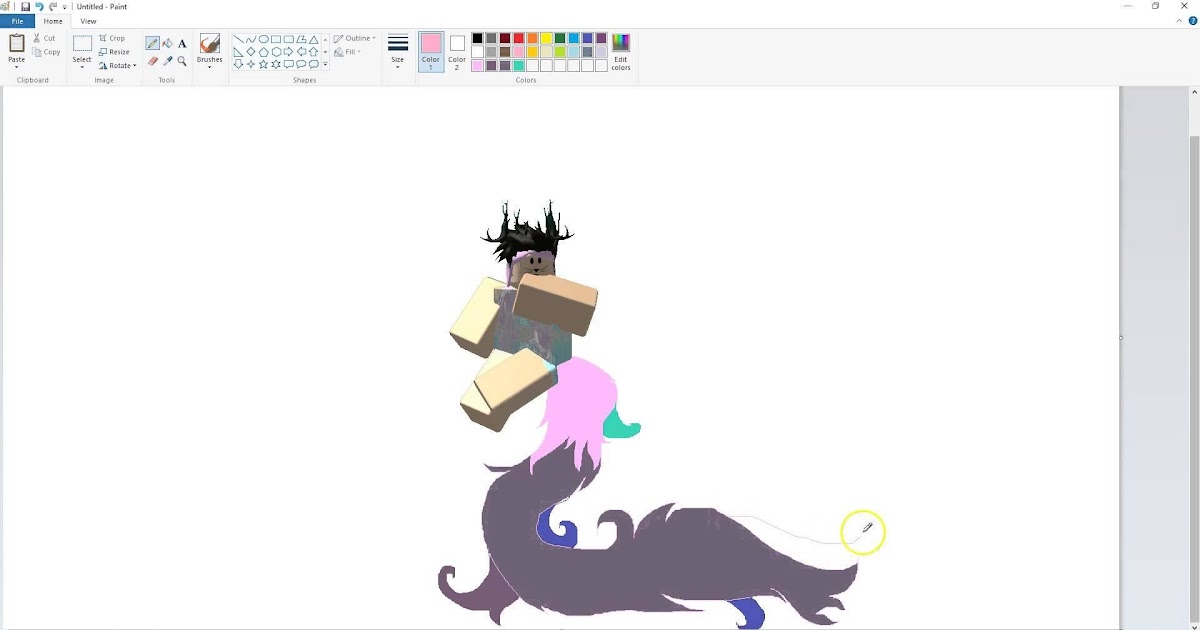Click the right-edge canvas resize handle

1121,337
